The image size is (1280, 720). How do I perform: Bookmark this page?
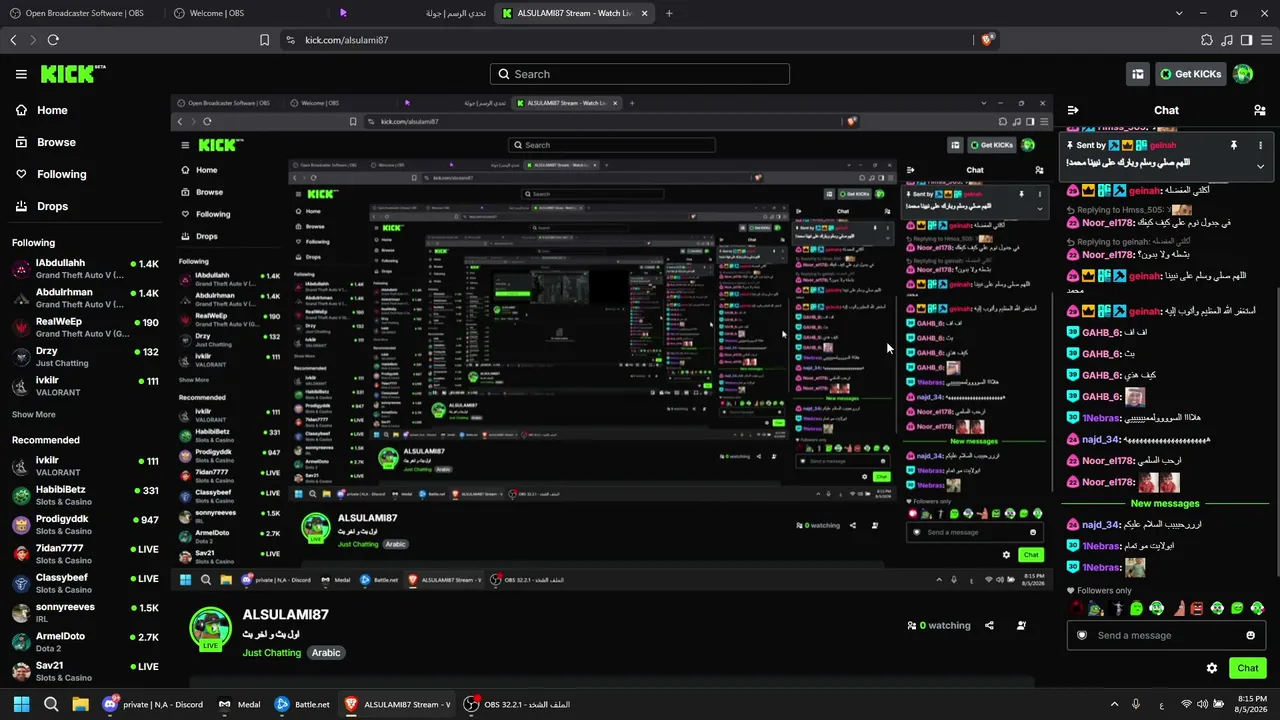[x=264, y=40]
